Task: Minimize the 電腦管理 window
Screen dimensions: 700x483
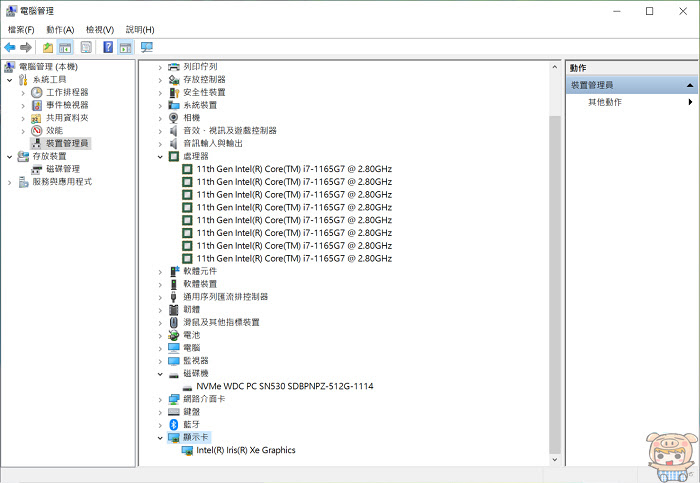Action: click(x=617, y=11)
